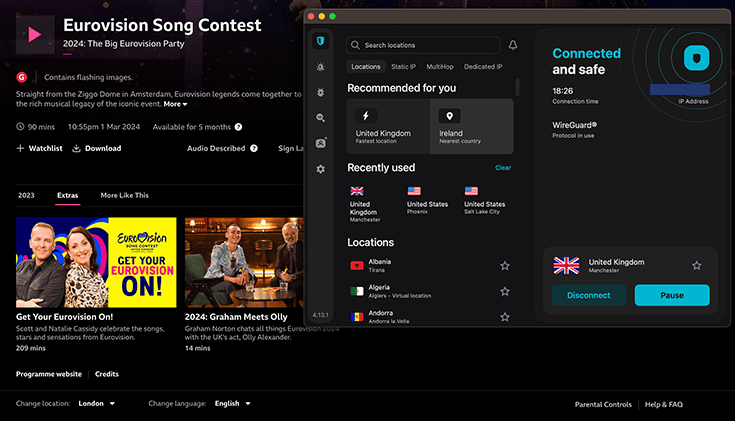Open the Change location London dropdown
Image resolution: width=735 pixels, height=421 pixels.
click(96, 404)
